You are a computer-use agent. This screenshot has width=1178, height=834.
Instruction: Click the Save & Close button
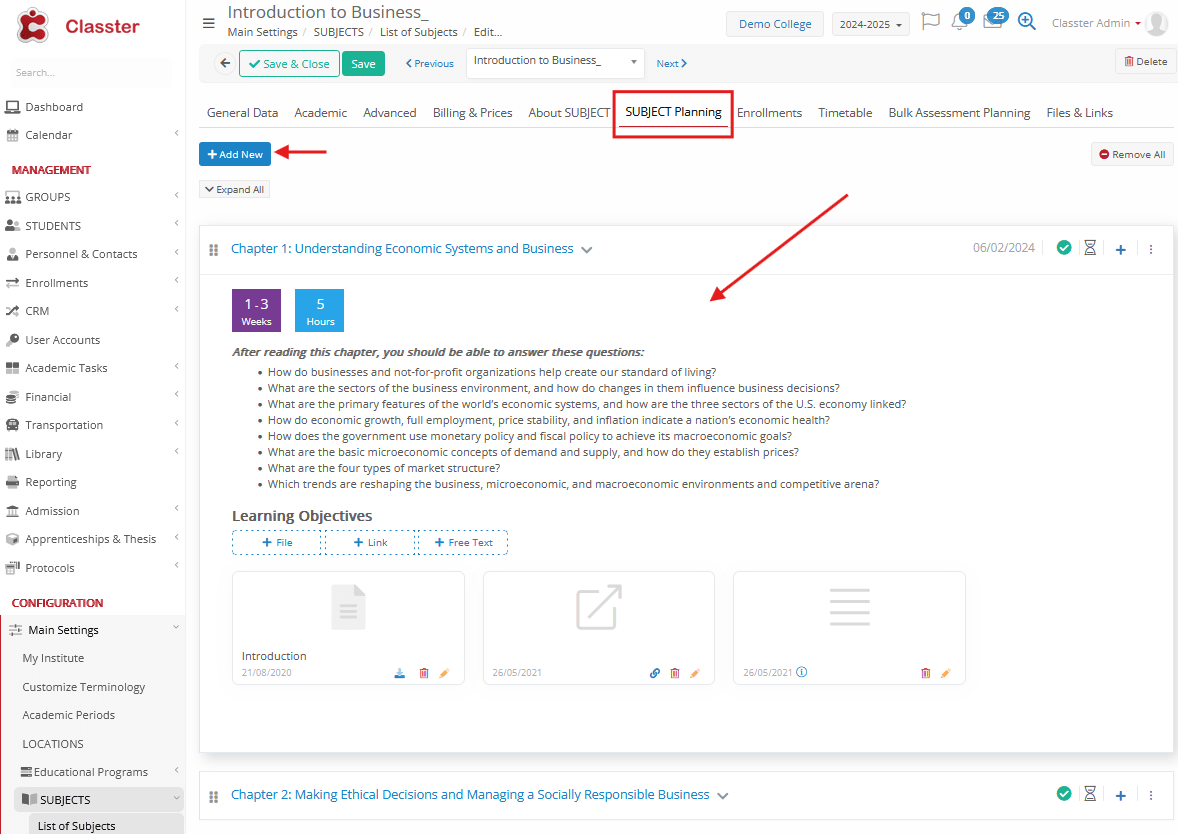289,64
